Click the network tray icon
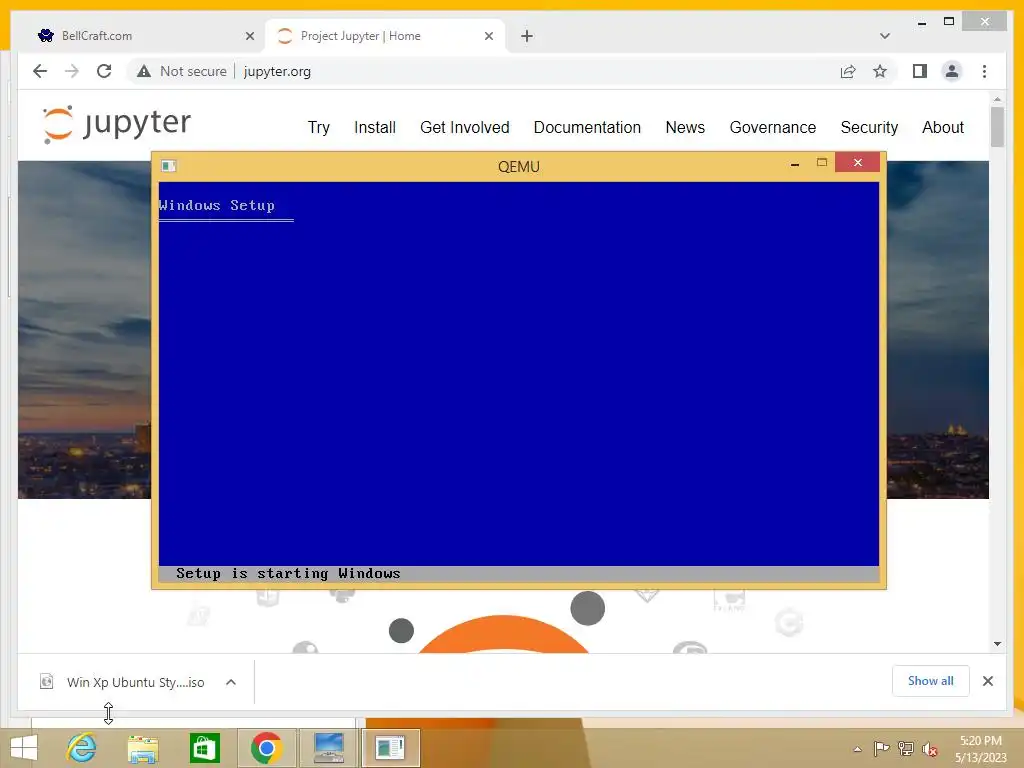 click(906, 749)
